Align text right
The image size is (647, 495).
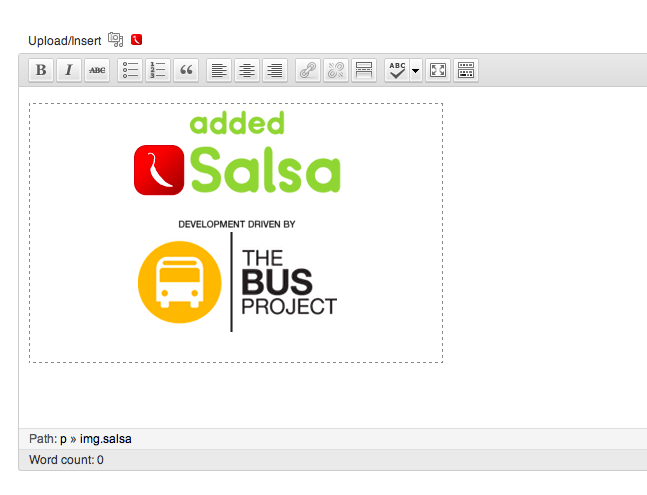[275, 70]
